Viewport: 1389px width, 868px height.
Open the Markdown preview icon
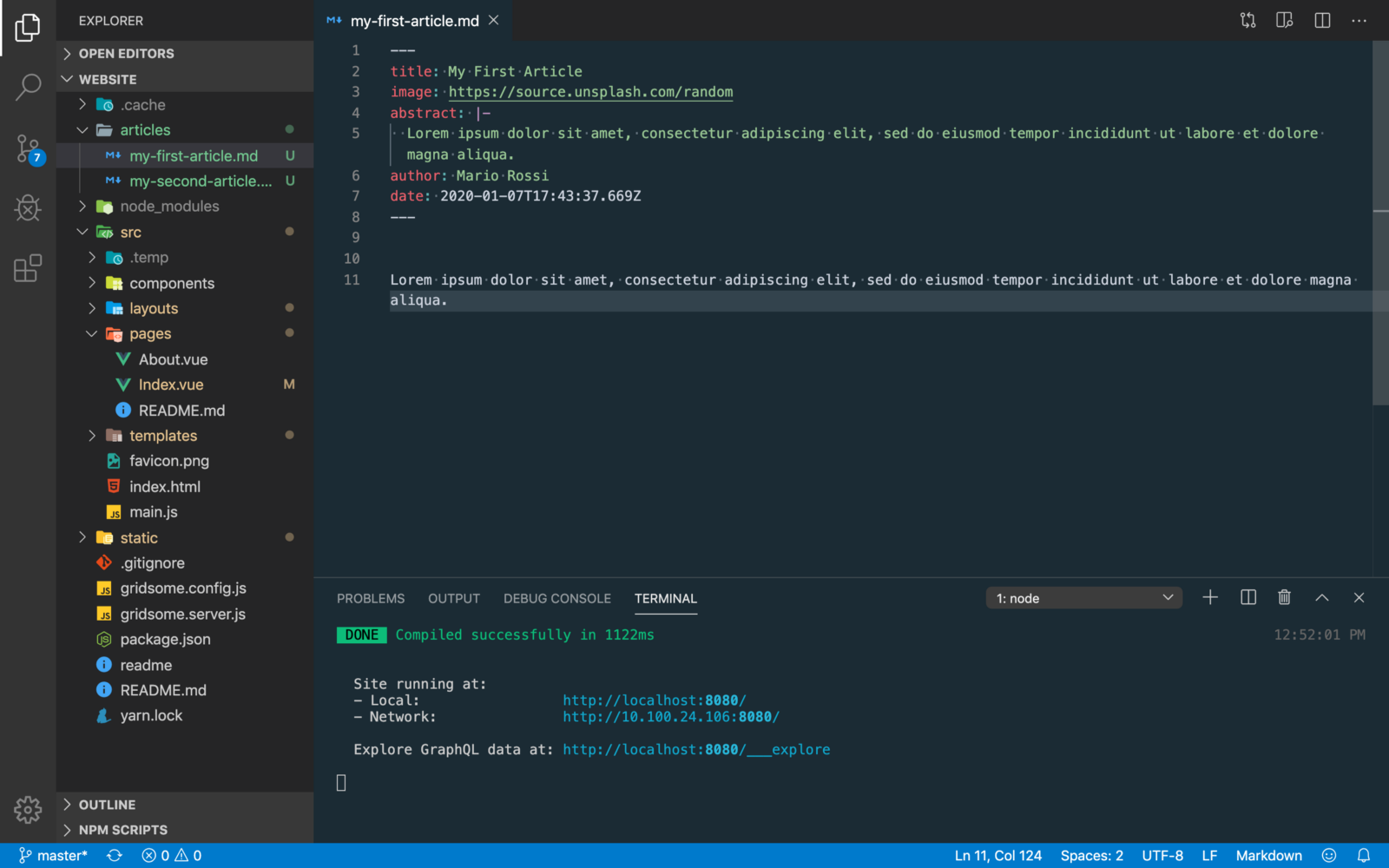tap(1284, 20)
